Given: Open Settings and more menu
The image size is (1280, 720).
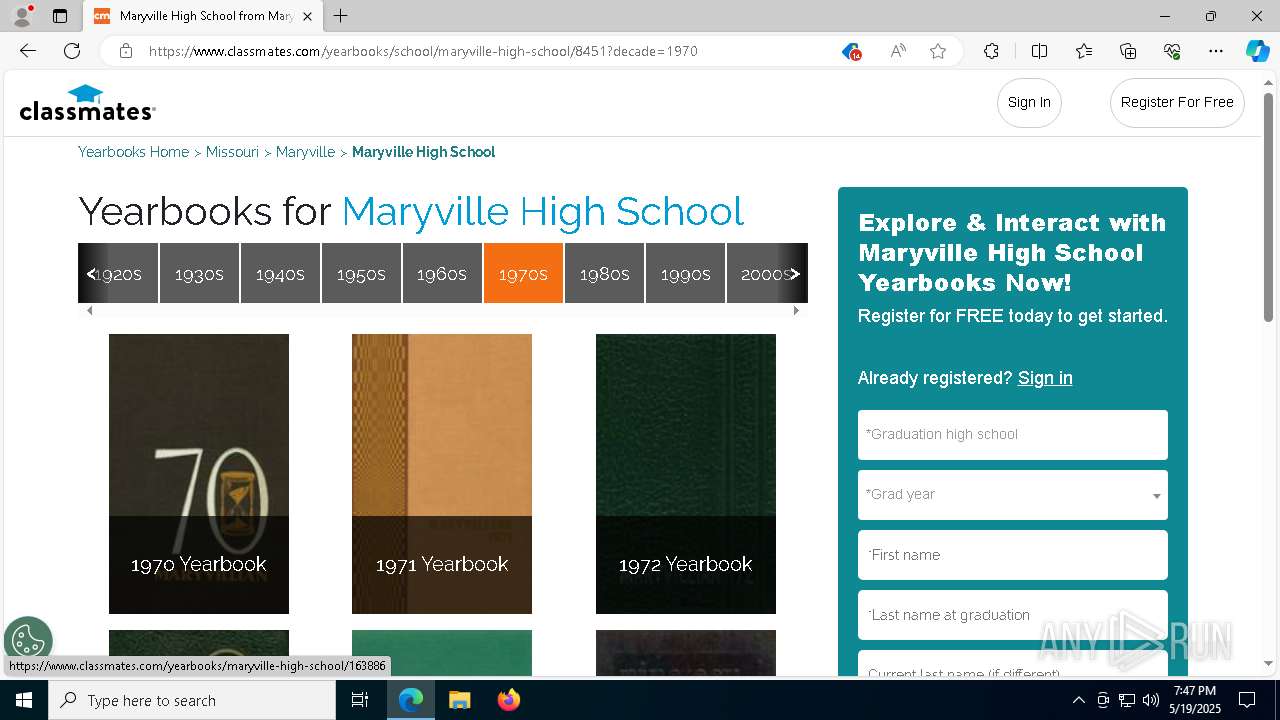Looking at the screenshot, I should (x=1216, y=51).
